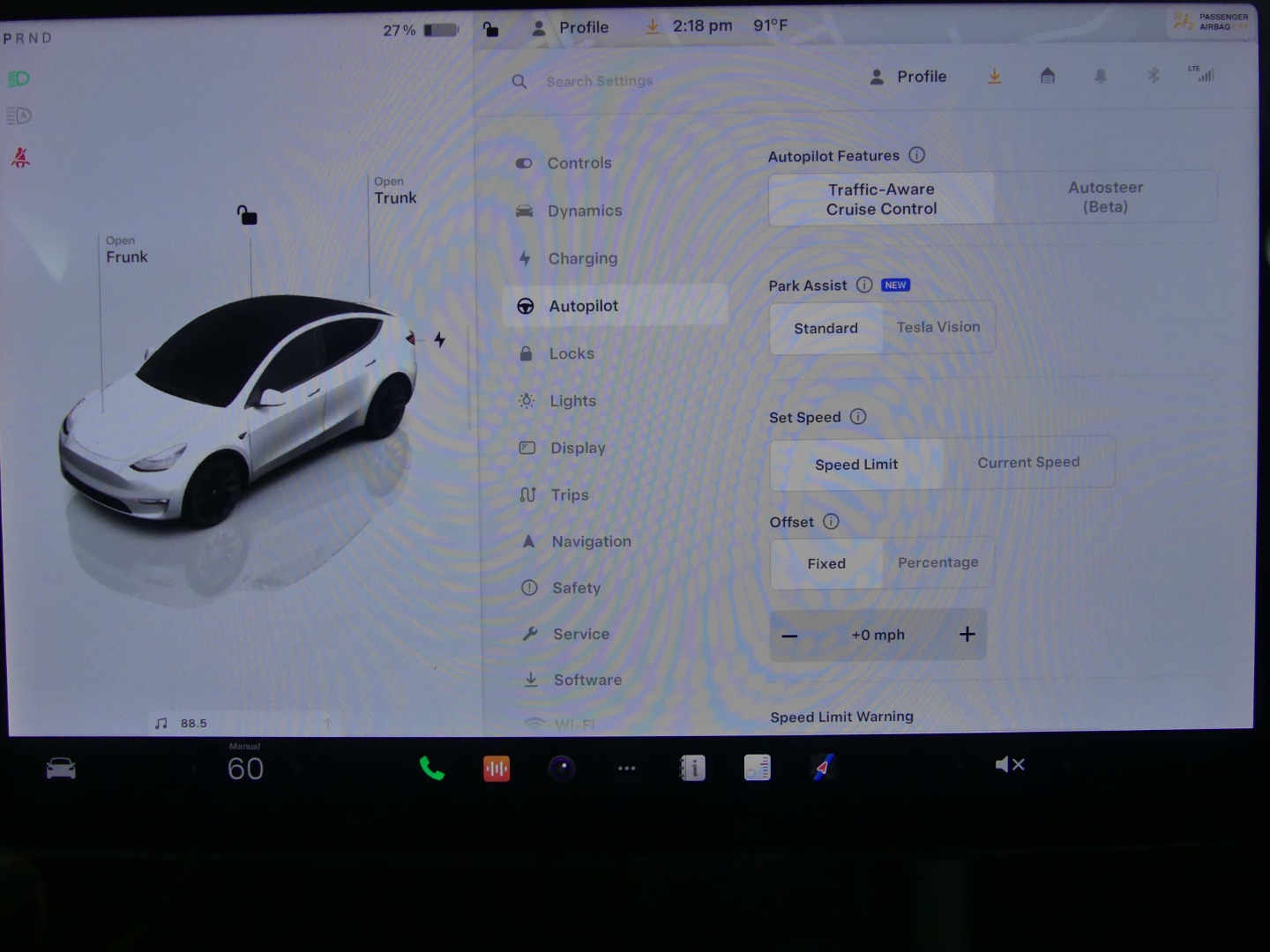
Task: Show Set Speed info icon
Action: coord(858,416)
